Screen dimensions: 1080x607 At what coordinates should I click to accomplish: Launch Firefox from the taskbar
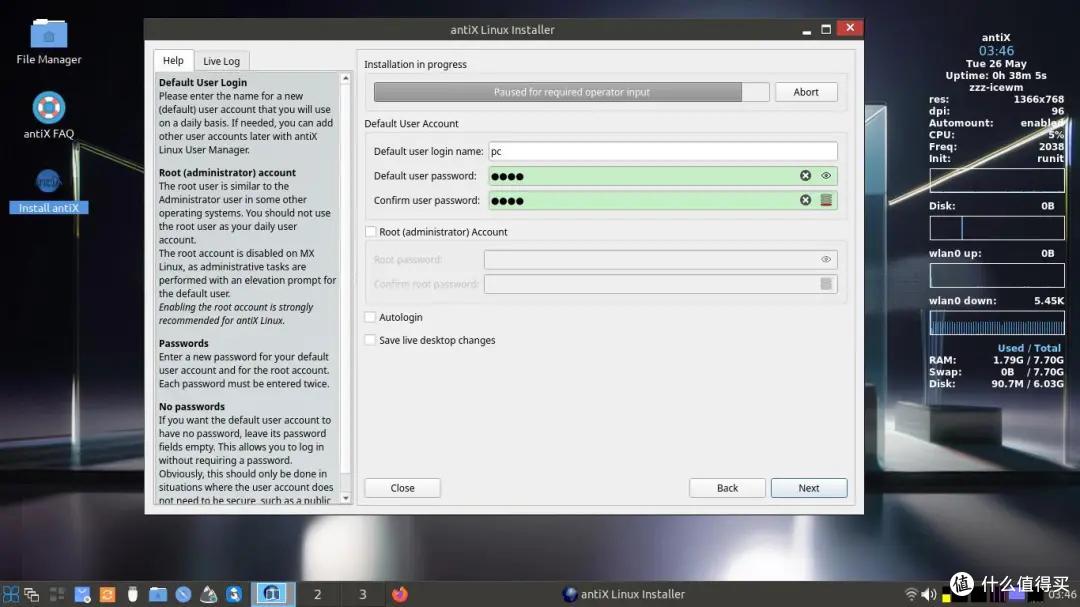[399, 594]
